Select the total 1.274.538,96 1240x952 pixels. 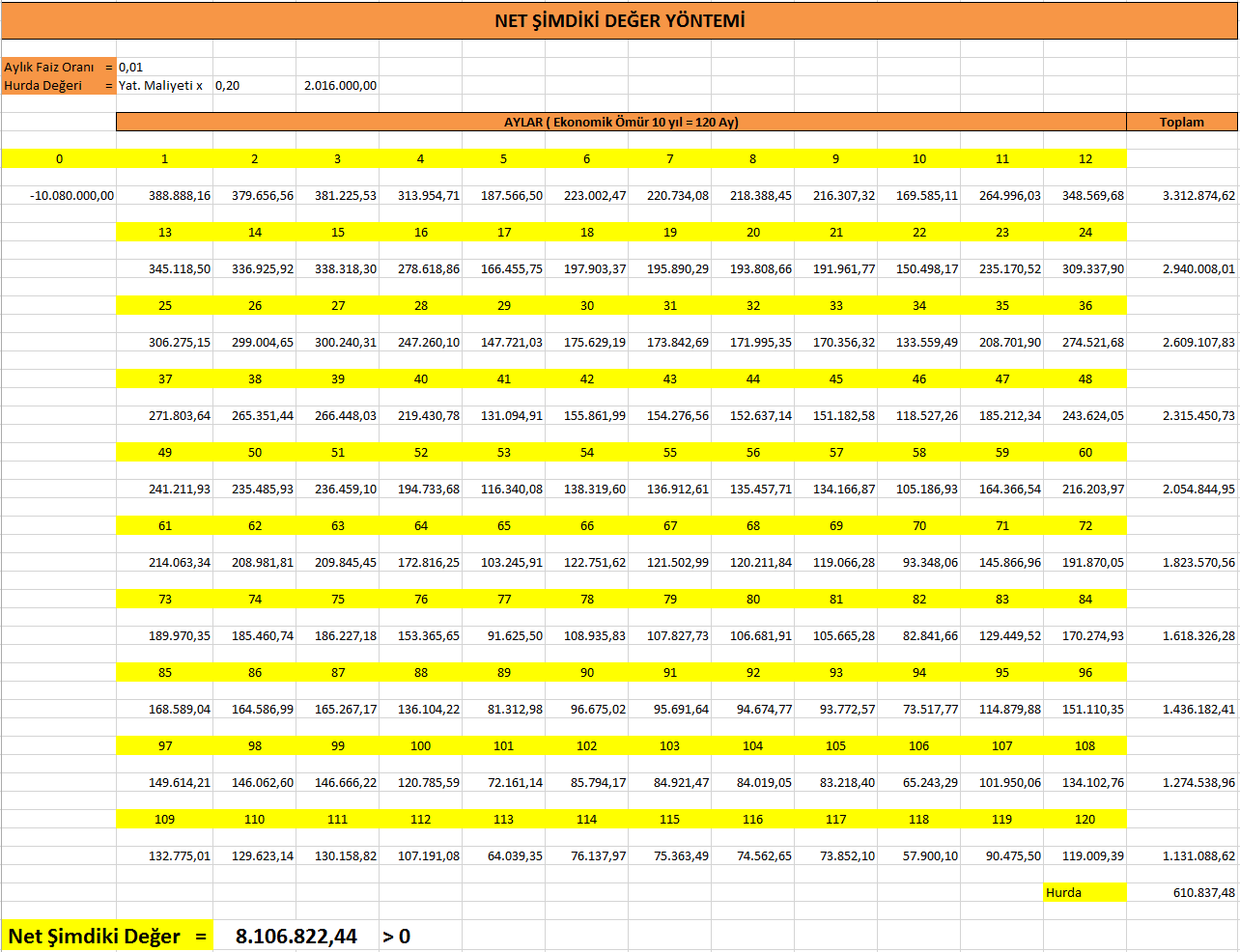(x=1198, y=783)
